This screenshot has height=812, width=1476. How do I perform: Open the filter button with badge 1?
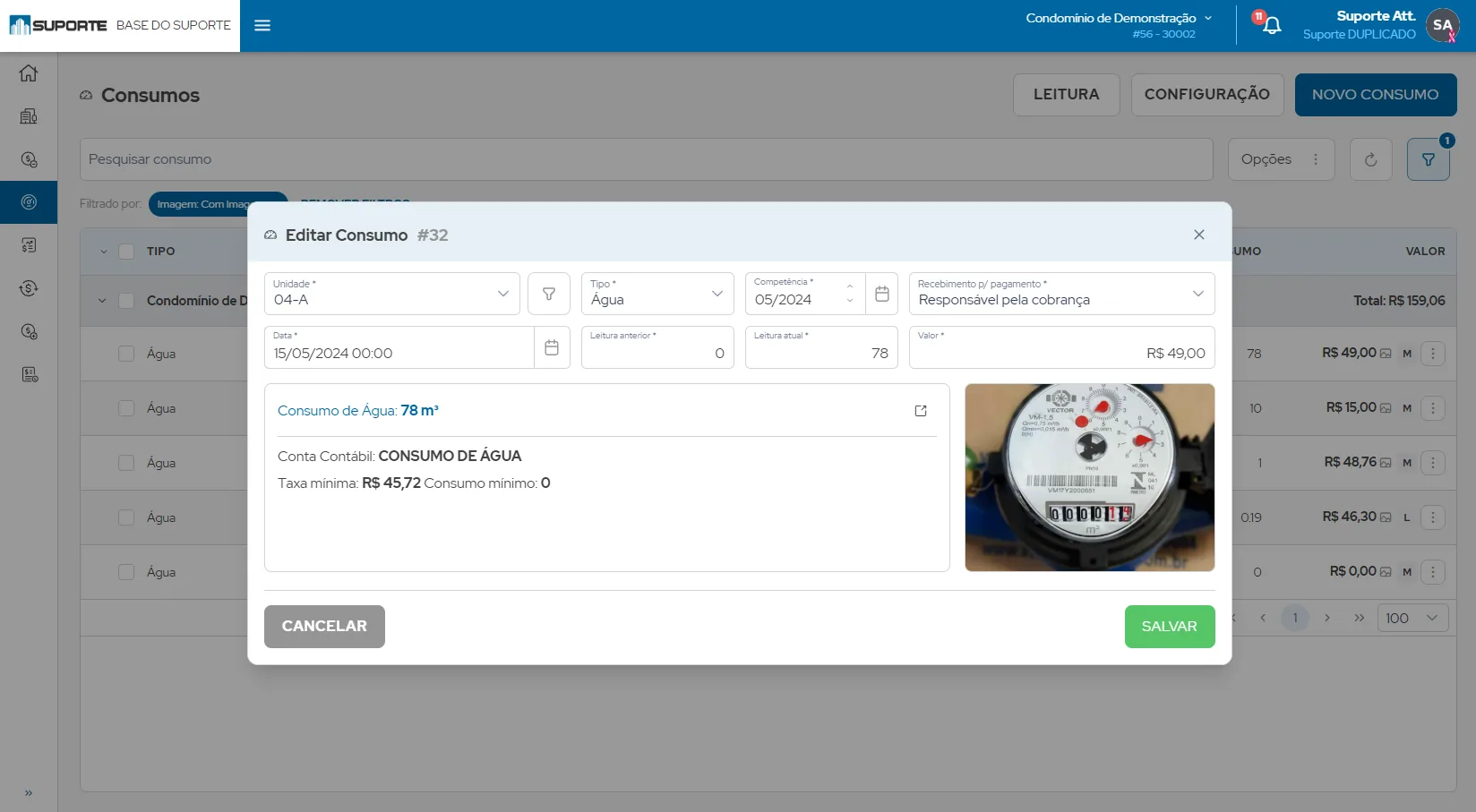pos(1429,159)
